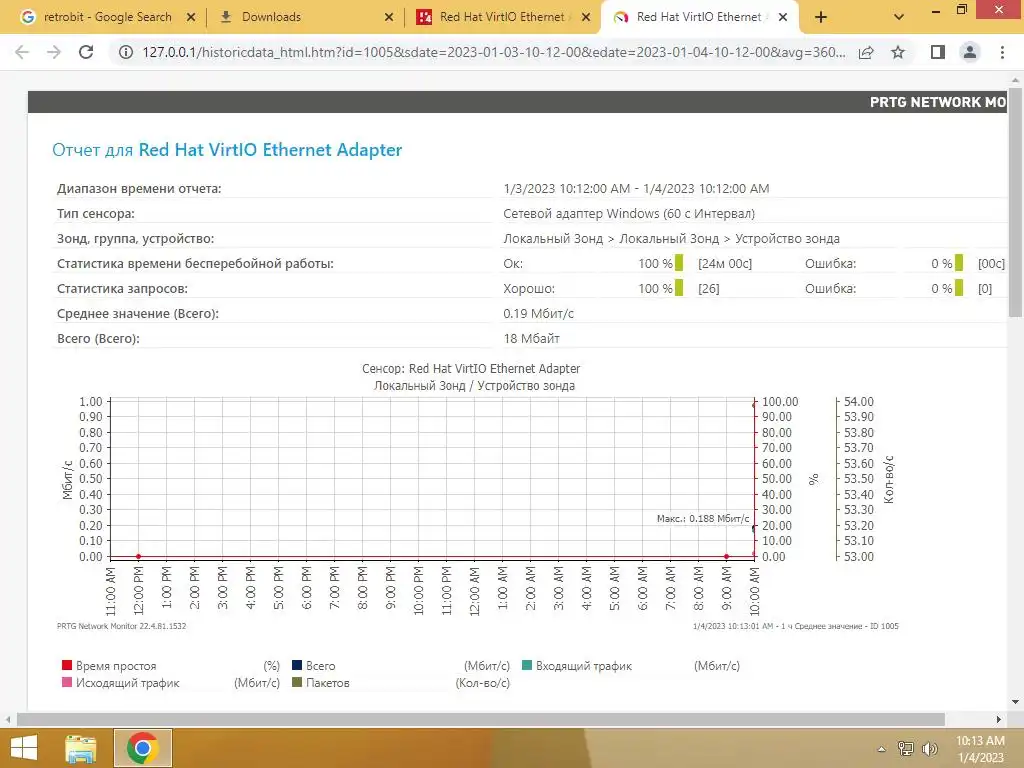This screenshot has height=768, width=1024.
Task: Click the vertical scrollbar down arrow
Action: pos(1015,702)
